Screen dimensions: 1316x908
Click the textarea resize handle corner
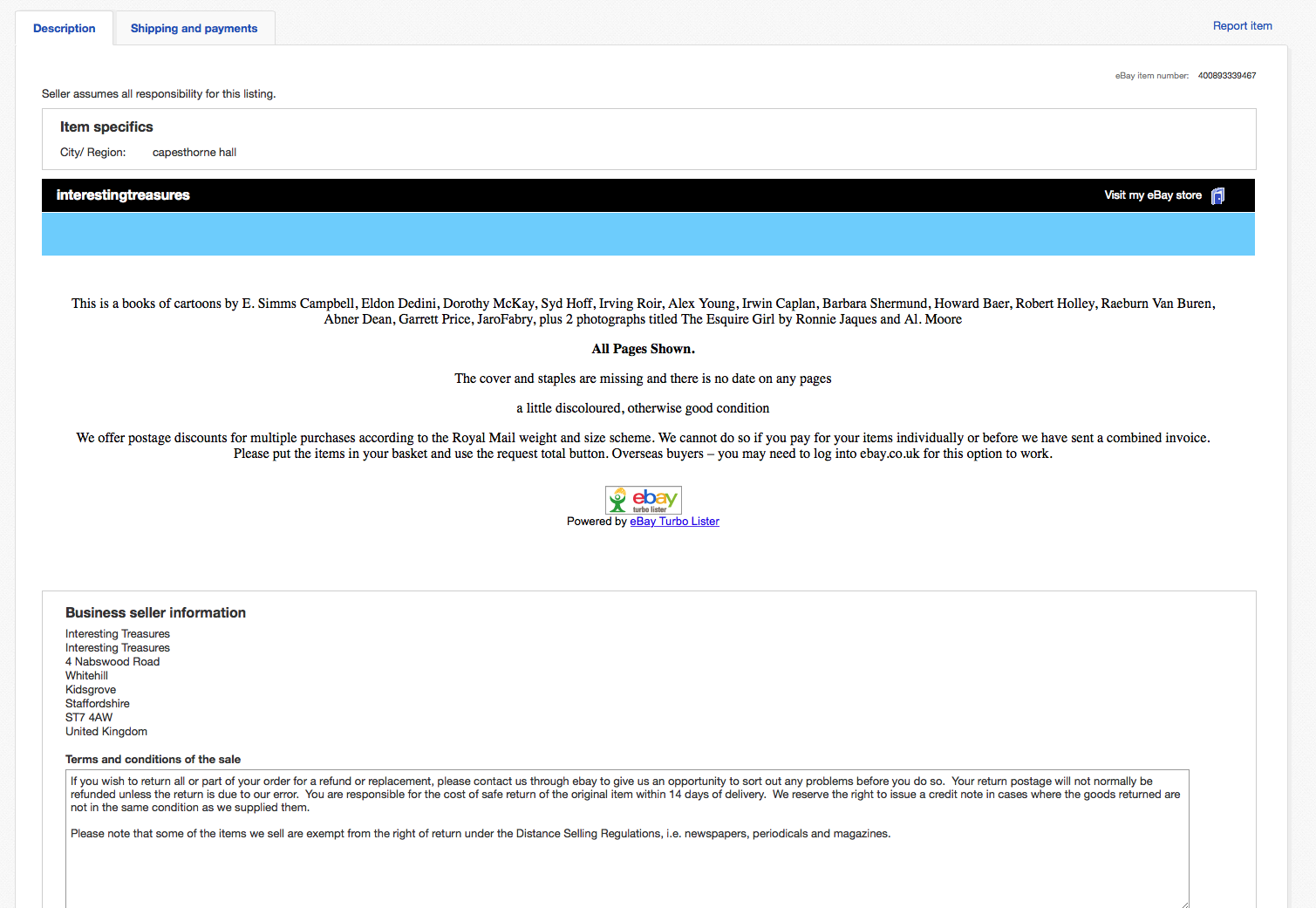click(1184, 904)
